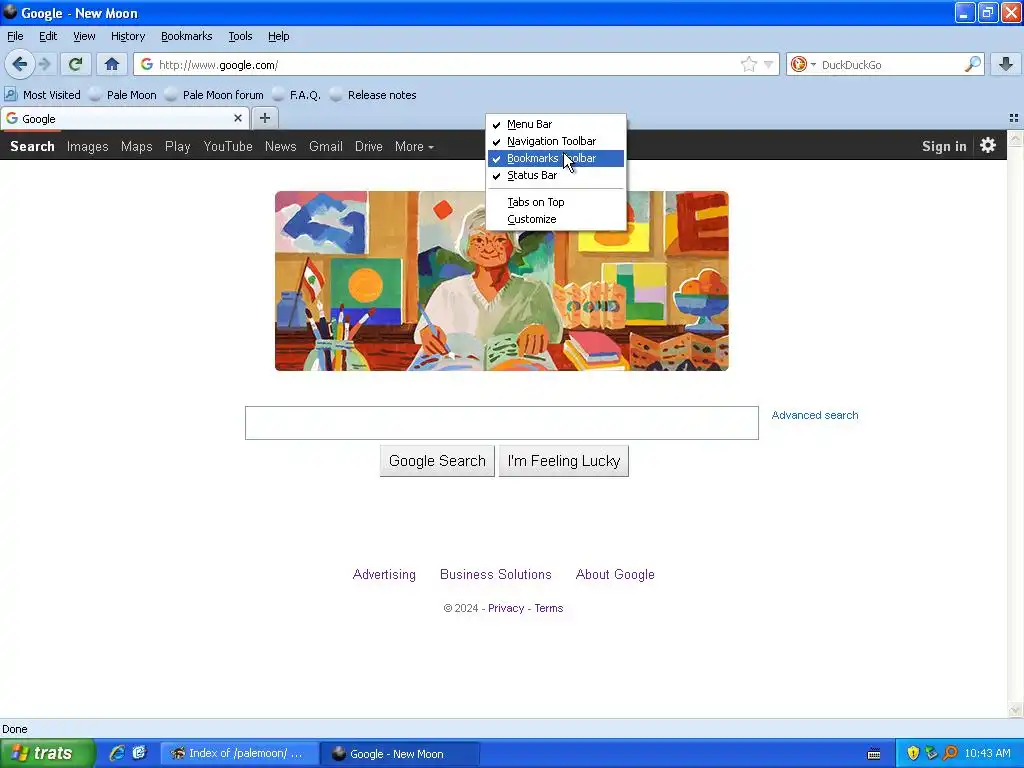The width and height of the screenshot is (1024, 768).
Task: Open the Privacy link
Action: 506,608
